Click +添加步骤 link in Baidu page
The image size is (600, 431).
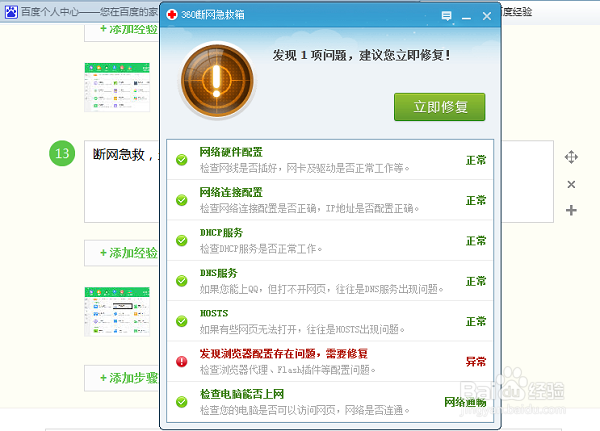(x=129, y=378)
